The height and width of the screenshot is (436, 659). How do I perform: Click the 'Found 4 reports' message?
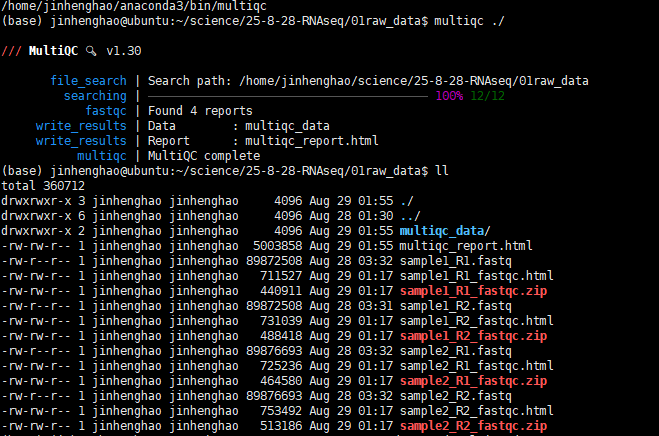pyautogui.click(x=200, y=111)
